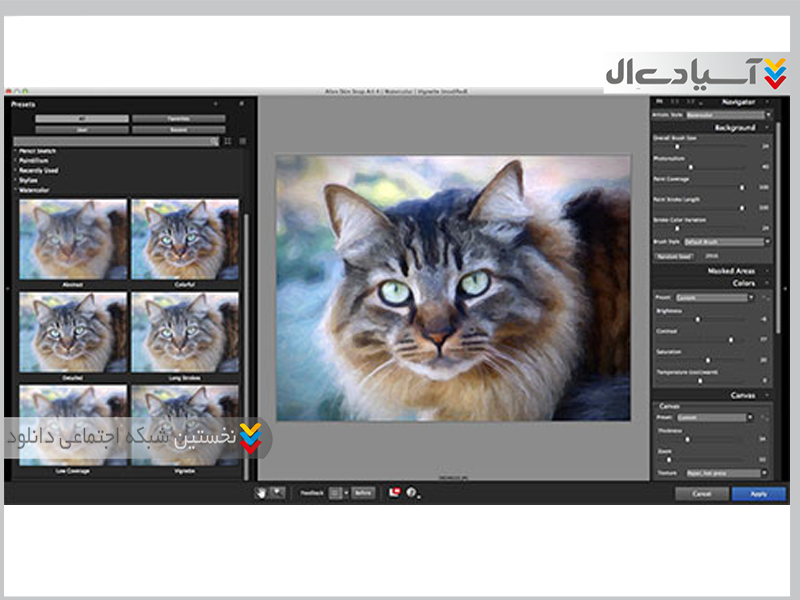Image resolution: width=800 pixels, height=600 pixels.
Task: Close the Presets panel
Action: point(241,103)
